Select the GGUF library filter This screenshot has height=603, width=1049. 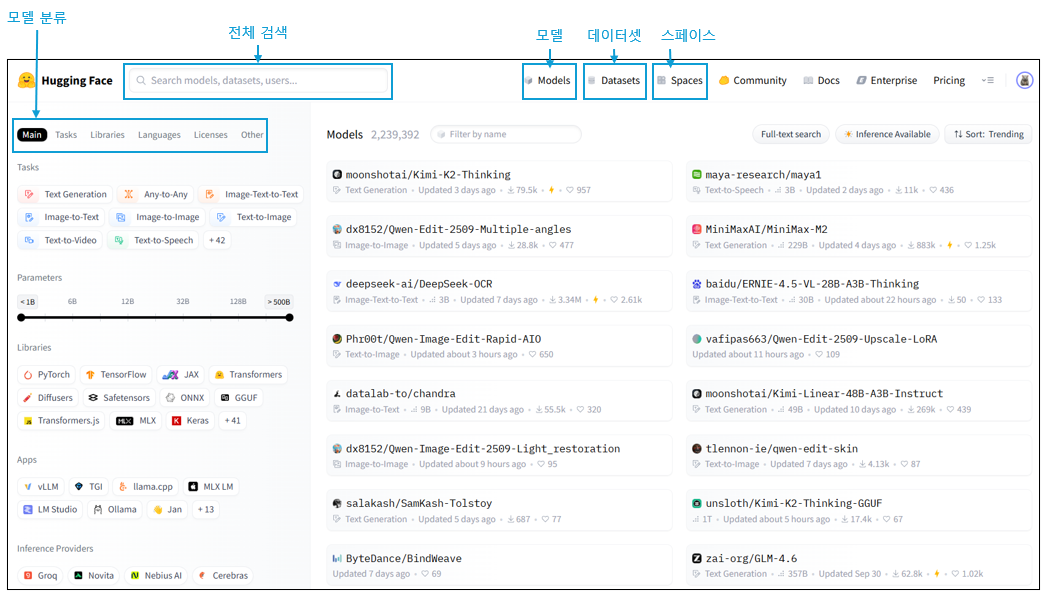(x=239, y=397)
